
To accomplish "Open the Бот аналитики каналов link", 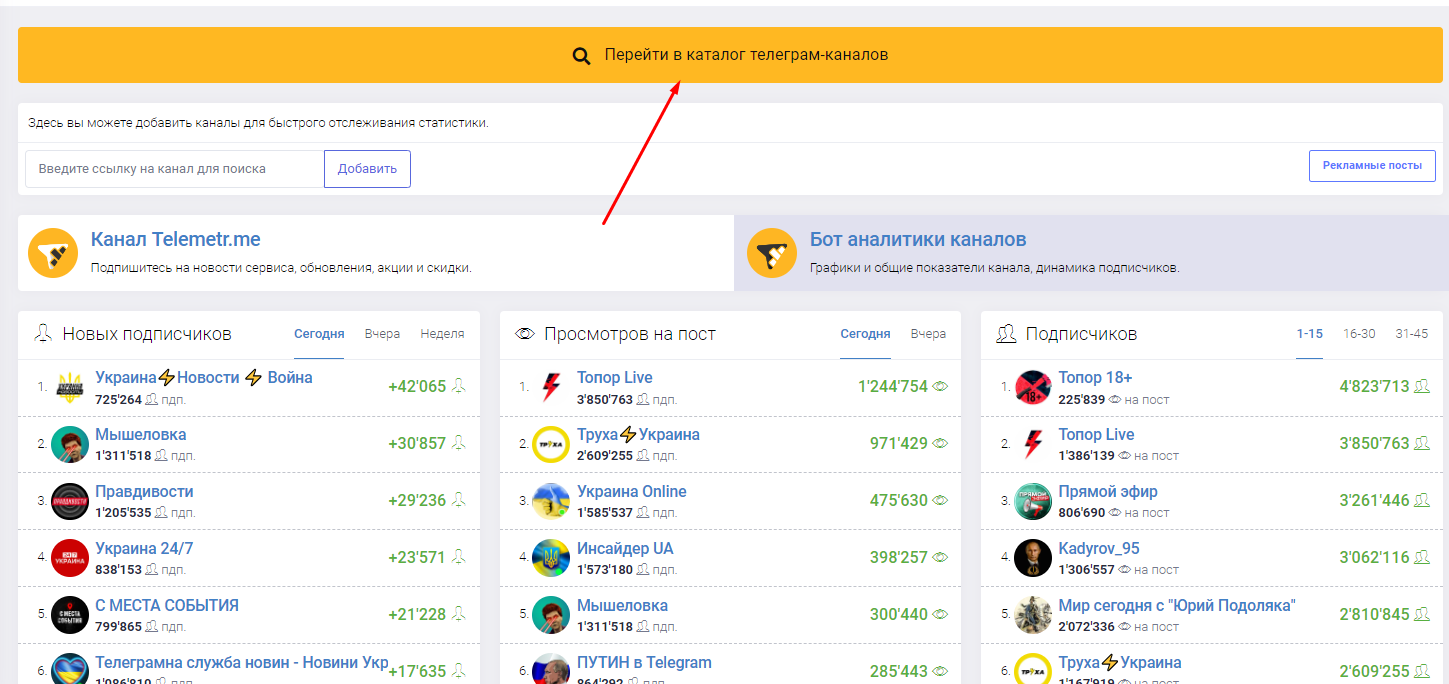I will 918,240.
